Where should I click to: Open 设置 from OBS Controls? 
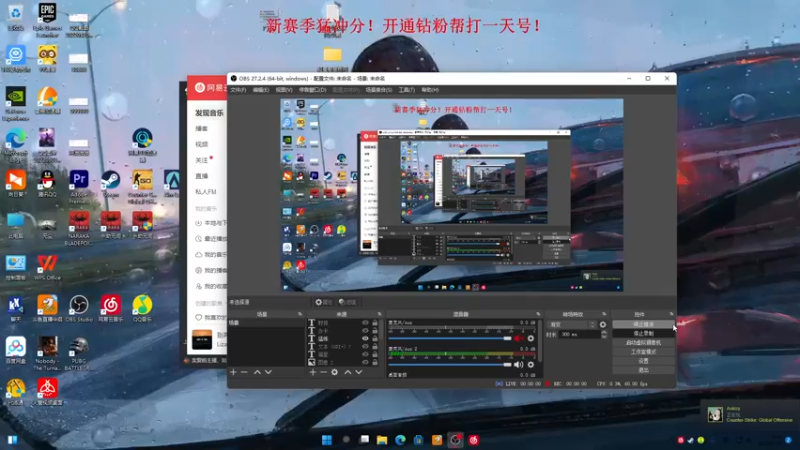[x=643, y=361]
